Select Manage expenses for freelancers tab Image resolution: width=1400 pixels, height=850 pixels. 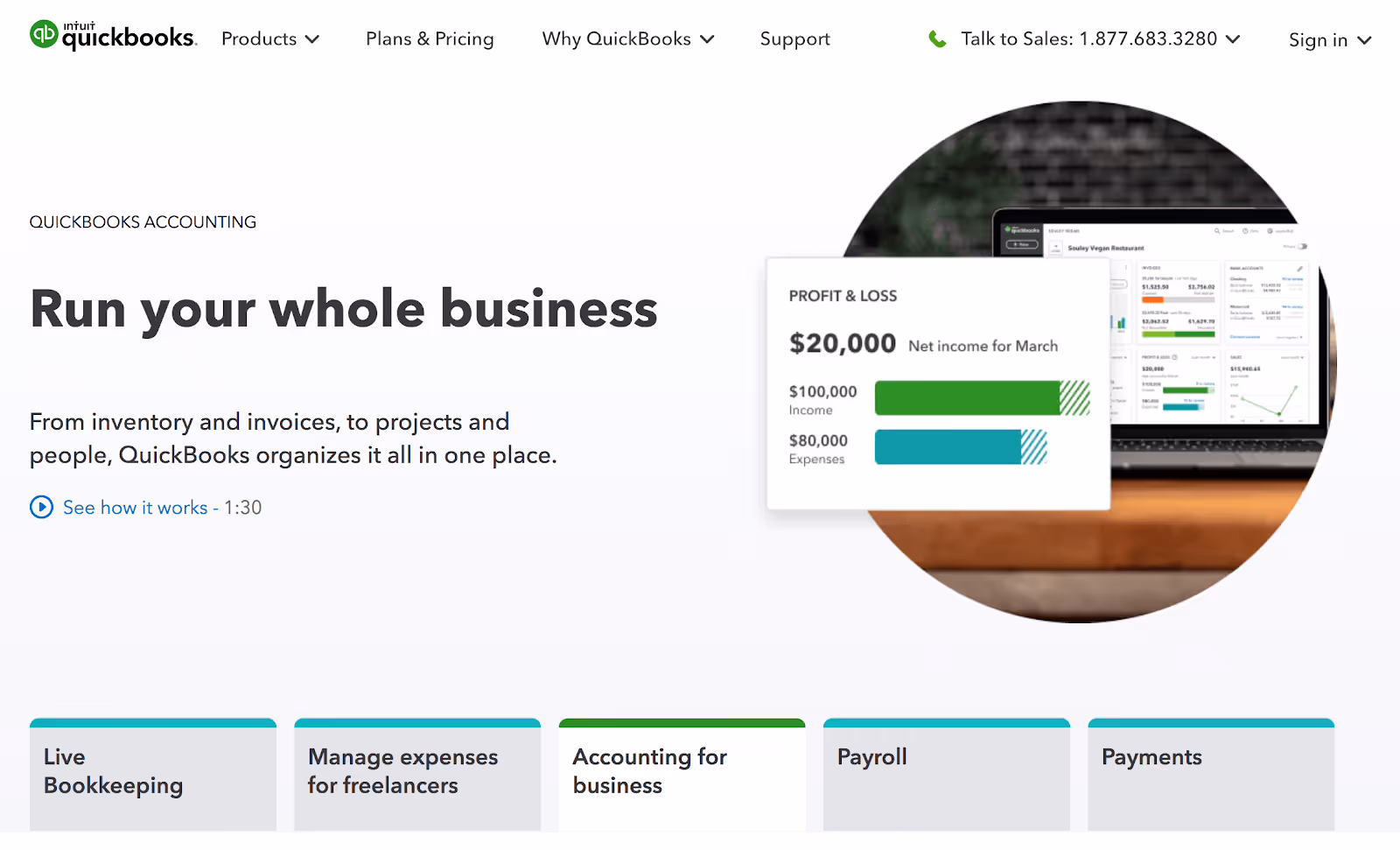[x=417, y=775]
